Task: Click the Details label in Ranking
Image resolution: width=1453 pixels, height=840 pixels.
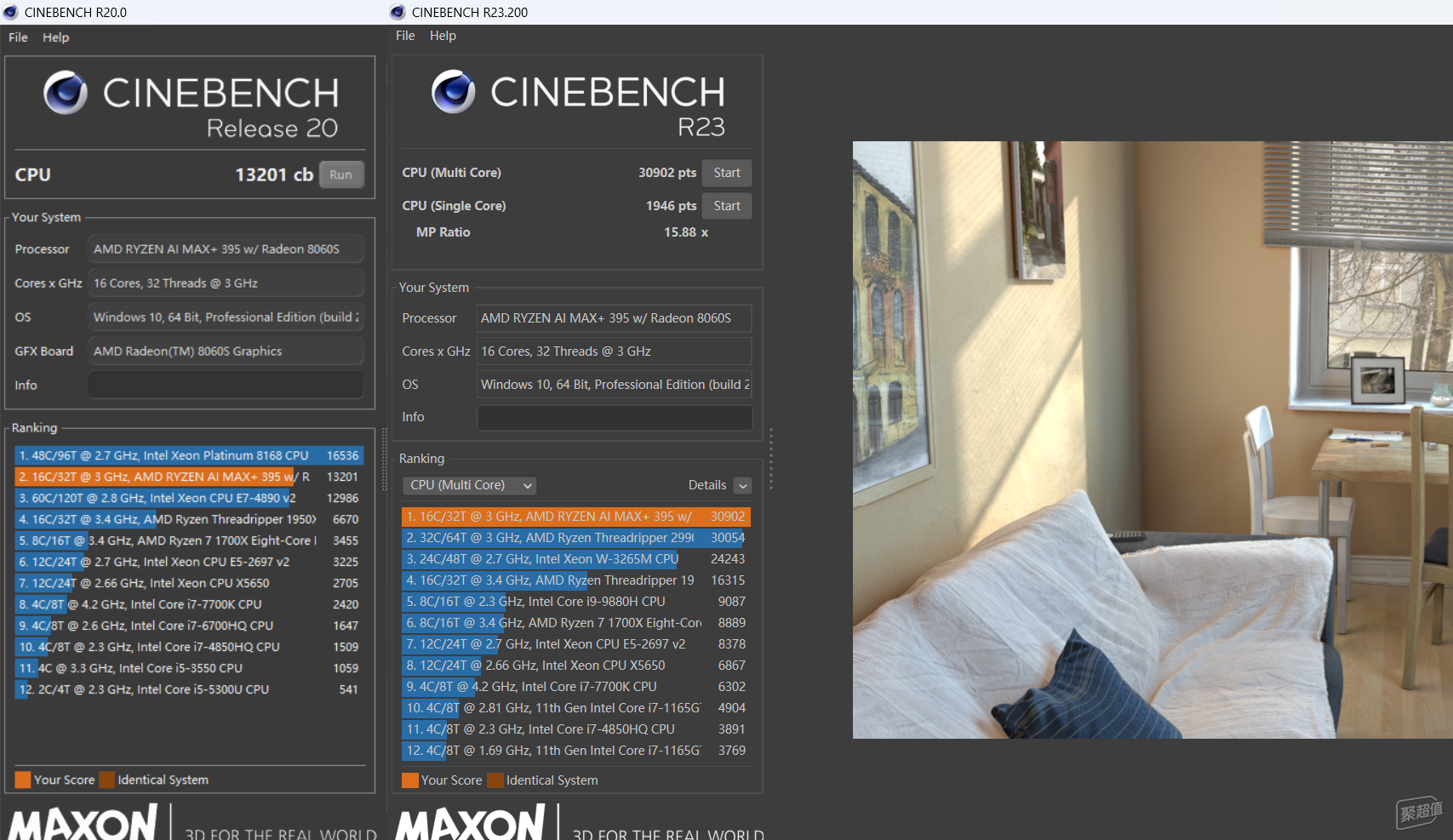Action: pos(707,485)
